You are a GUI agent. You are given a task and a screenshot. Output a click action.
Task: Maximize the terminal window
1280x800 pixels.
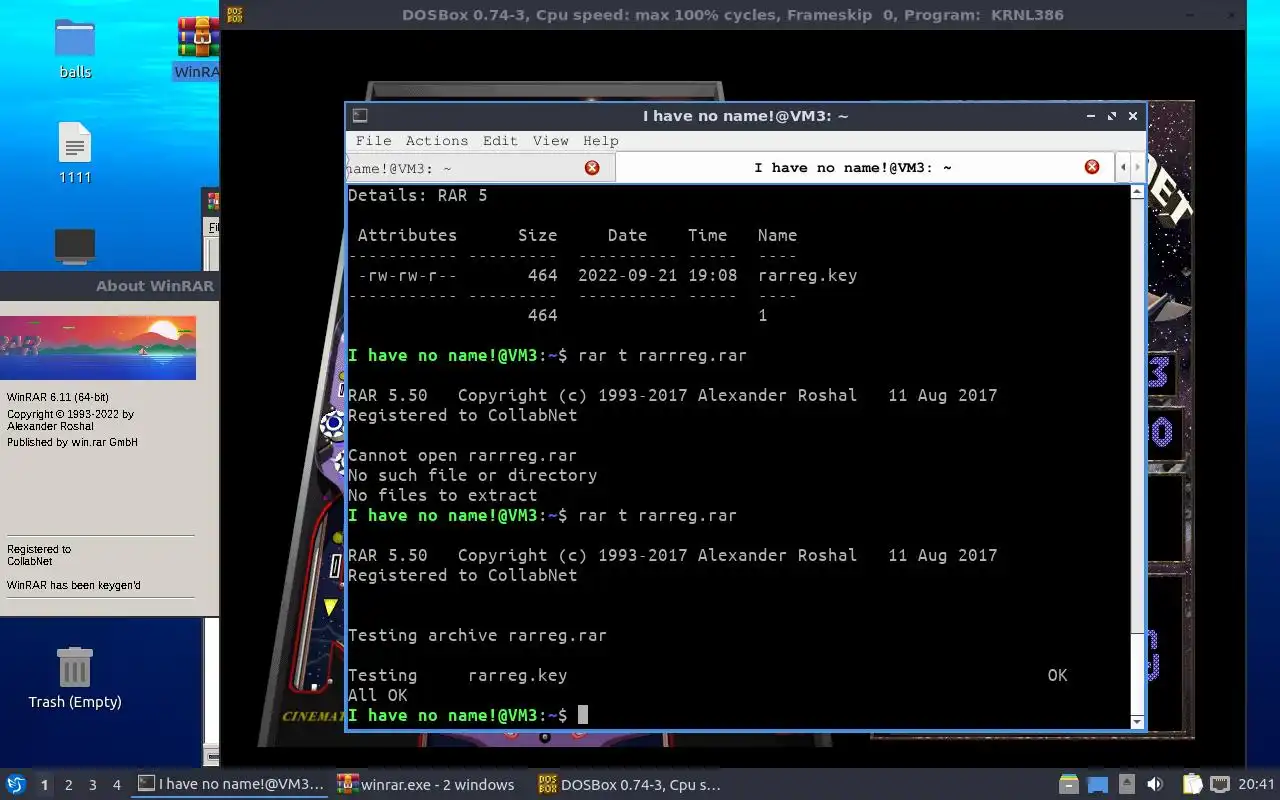(x=1112, y=116)
